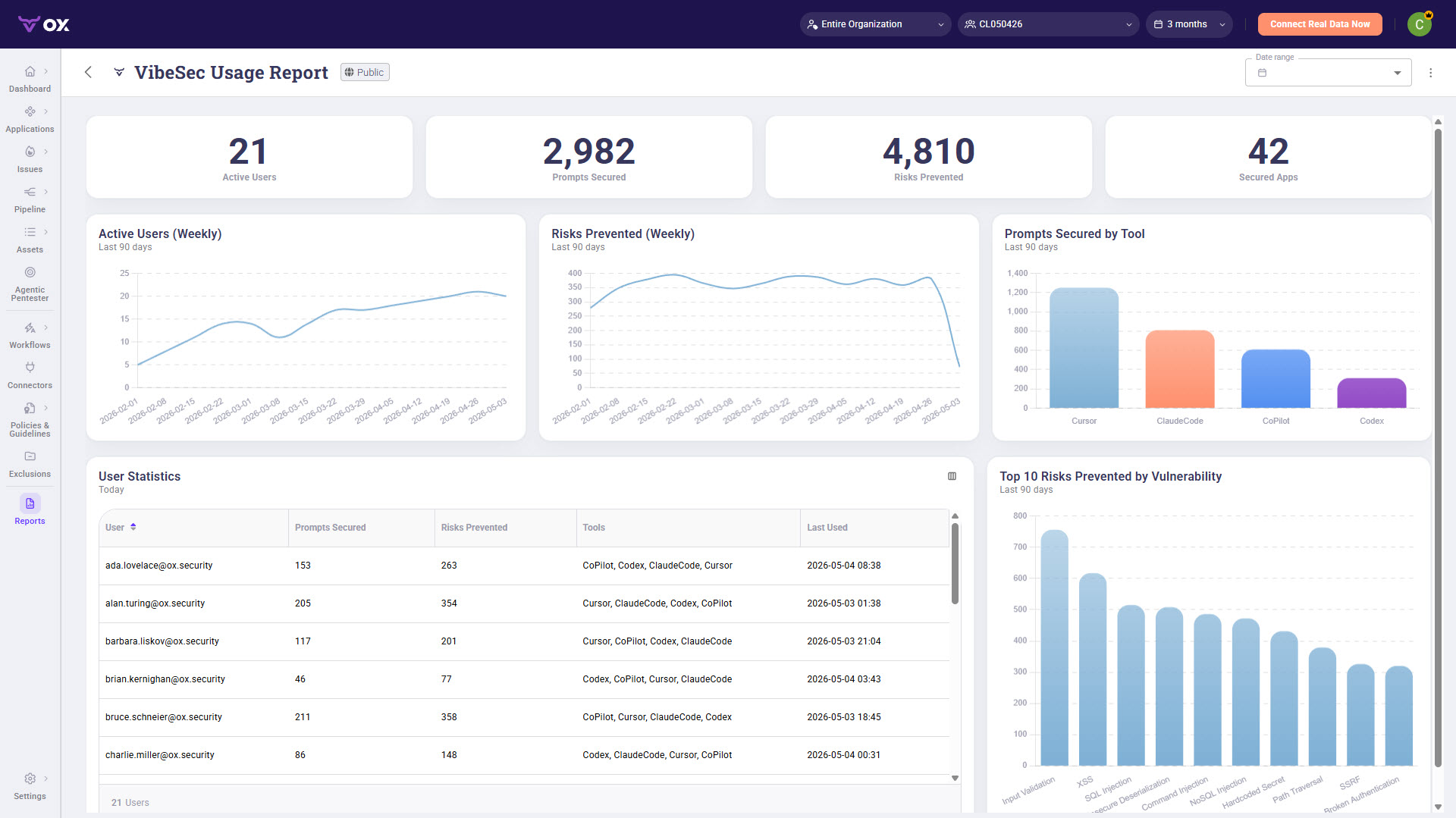This screenshot has width=1456, height=818.
Task: Click the column settings icon in User Statistics
Action: 952,476
